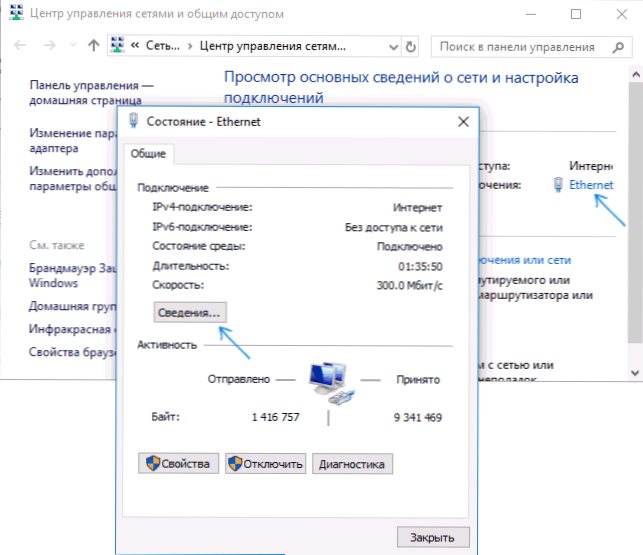Click the shield icon on Свойства button
Image resolution: width=643 pixels, height=555 pixels.
coord(153,464)
